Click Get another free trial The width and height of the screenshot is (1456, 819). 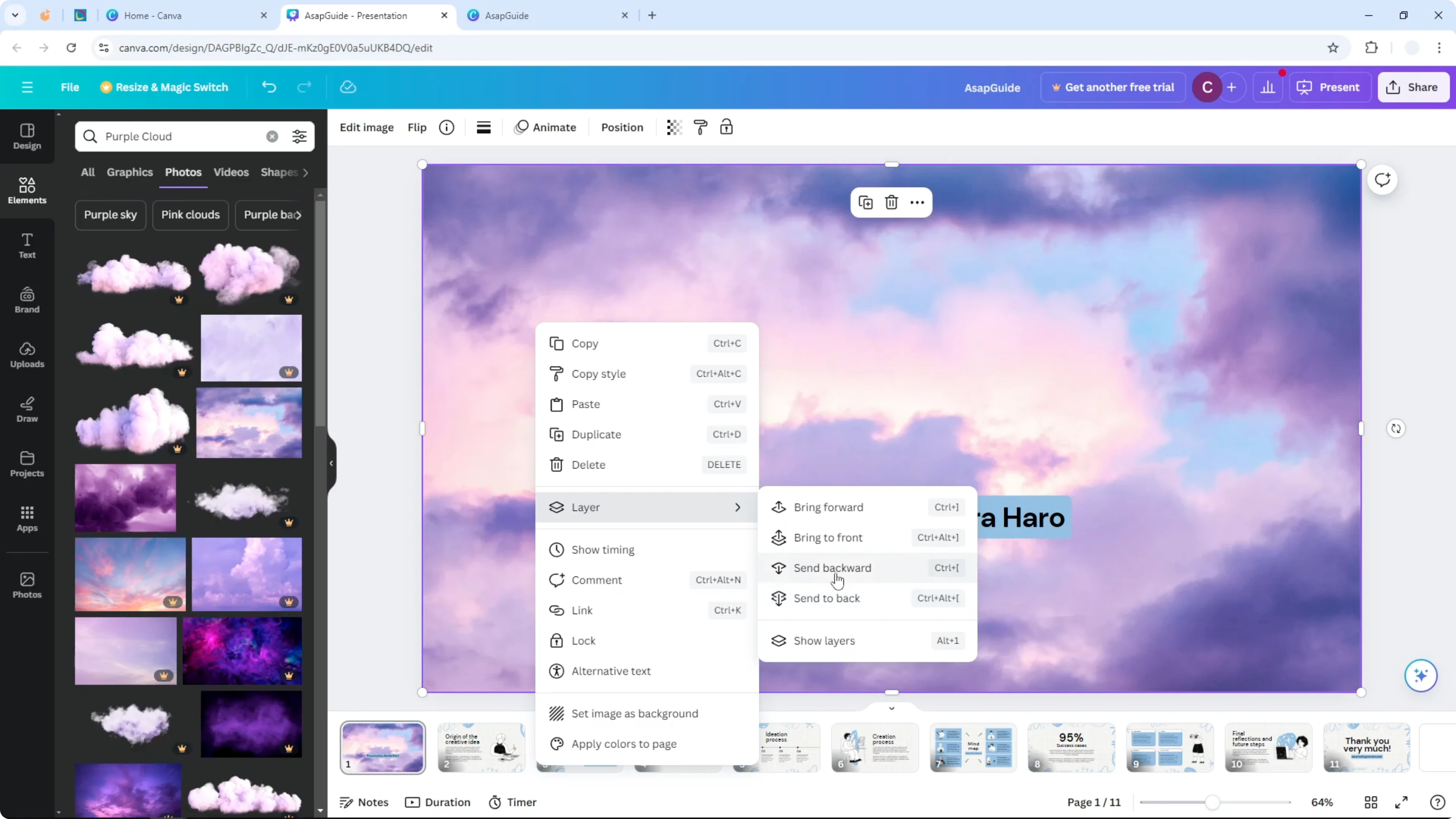1112,87
